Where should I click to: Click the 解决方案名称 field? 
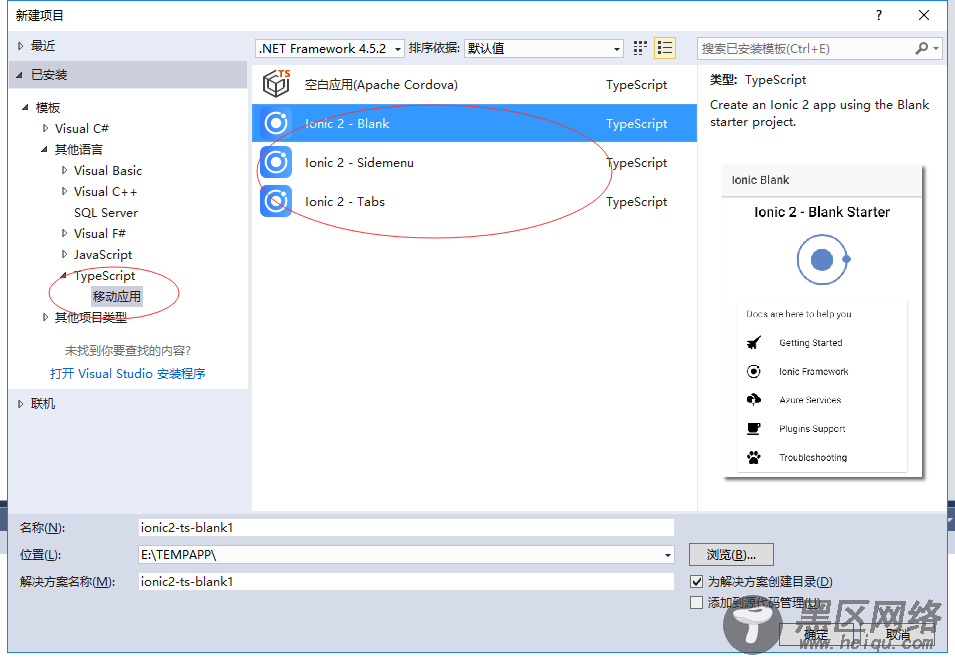(406, 581)
